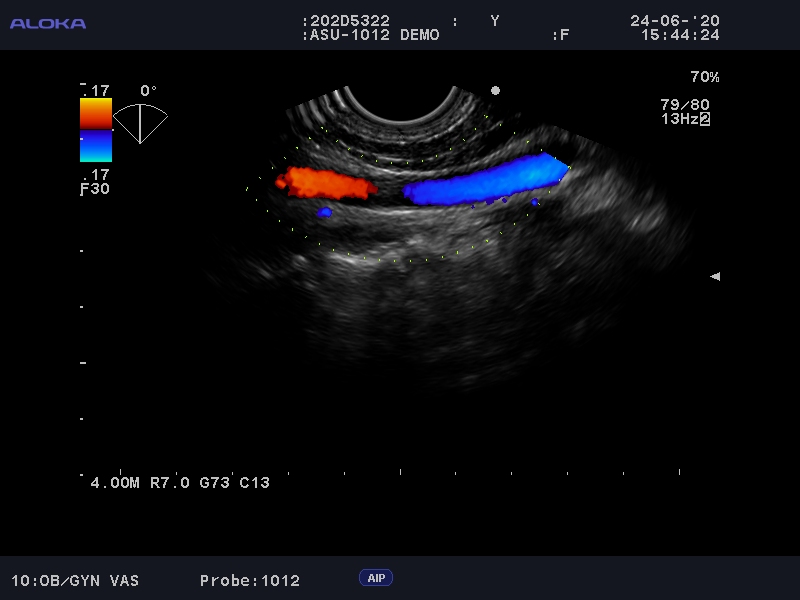Click the 79/80 frame counter
This screenshot has height=600, width=800.
coord(685,104)
